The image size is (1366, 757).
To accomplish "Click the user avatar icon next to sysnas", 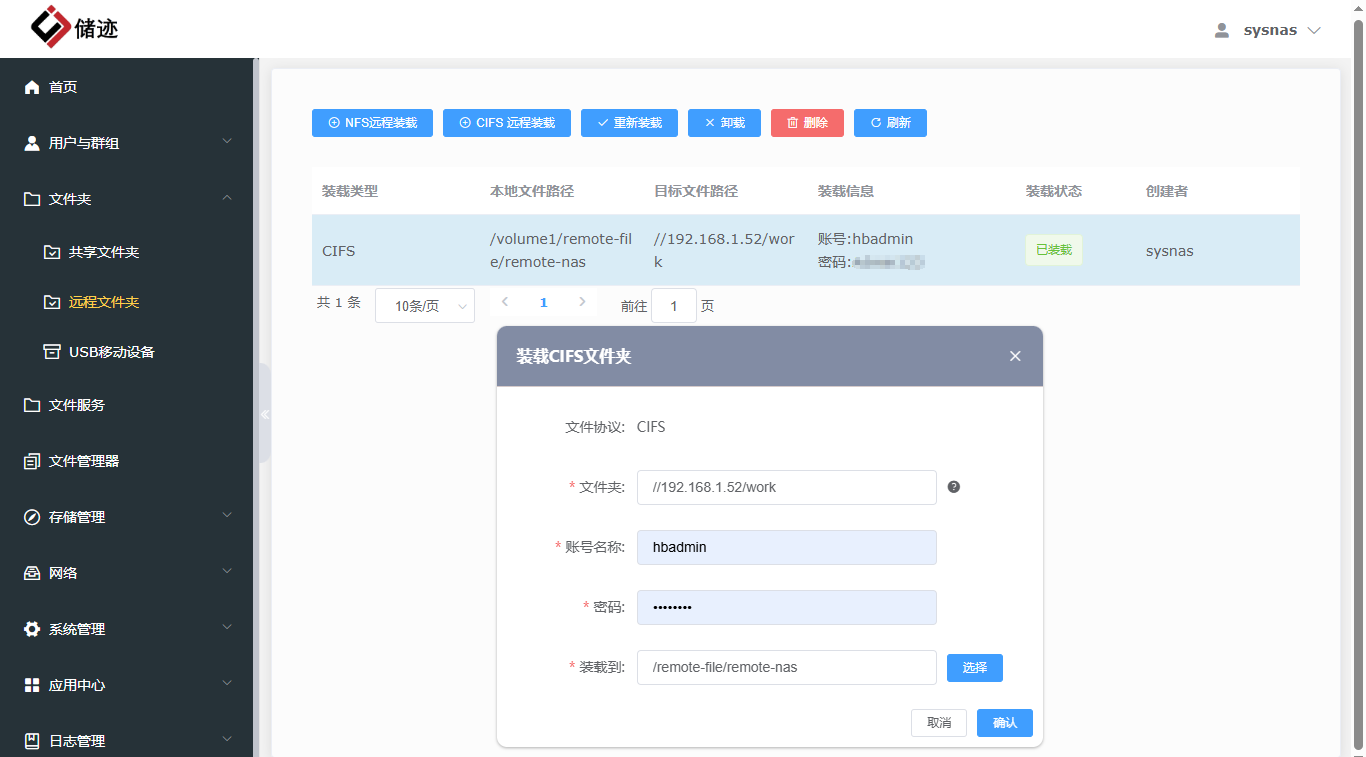I will (1221, 30).
